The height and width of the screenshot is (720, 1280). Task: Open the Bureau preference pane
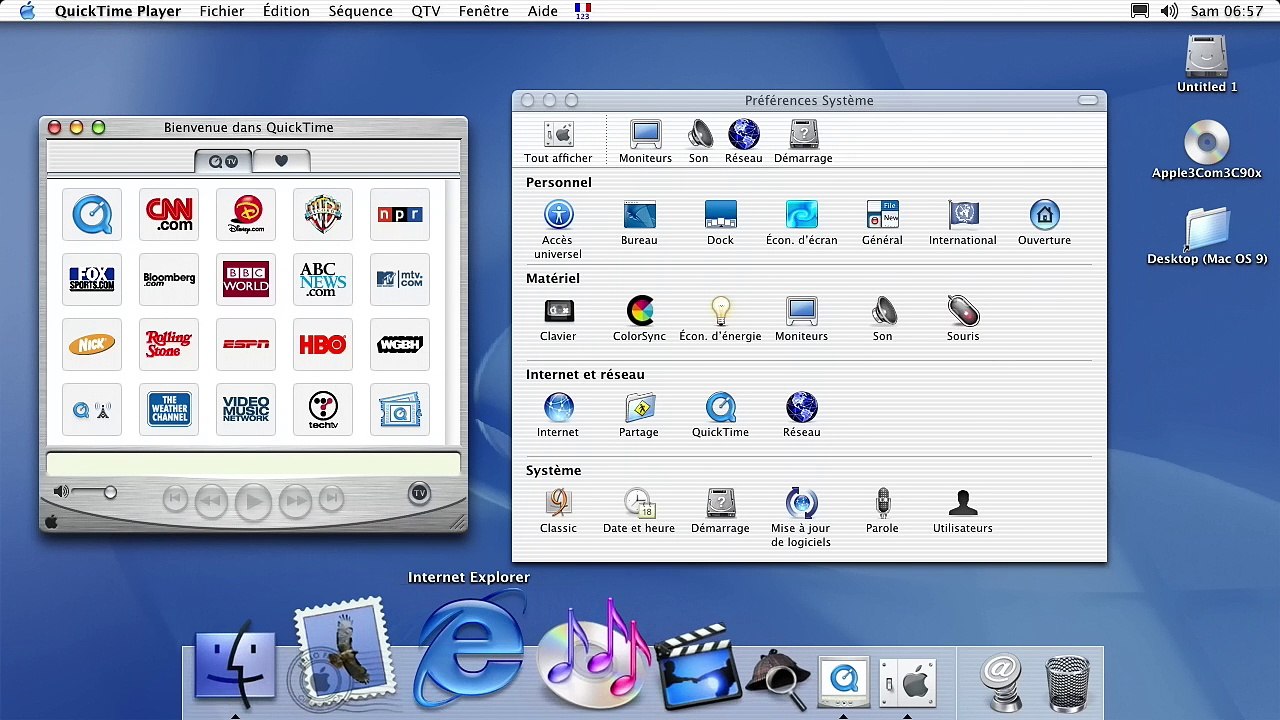tap(639, 222)
